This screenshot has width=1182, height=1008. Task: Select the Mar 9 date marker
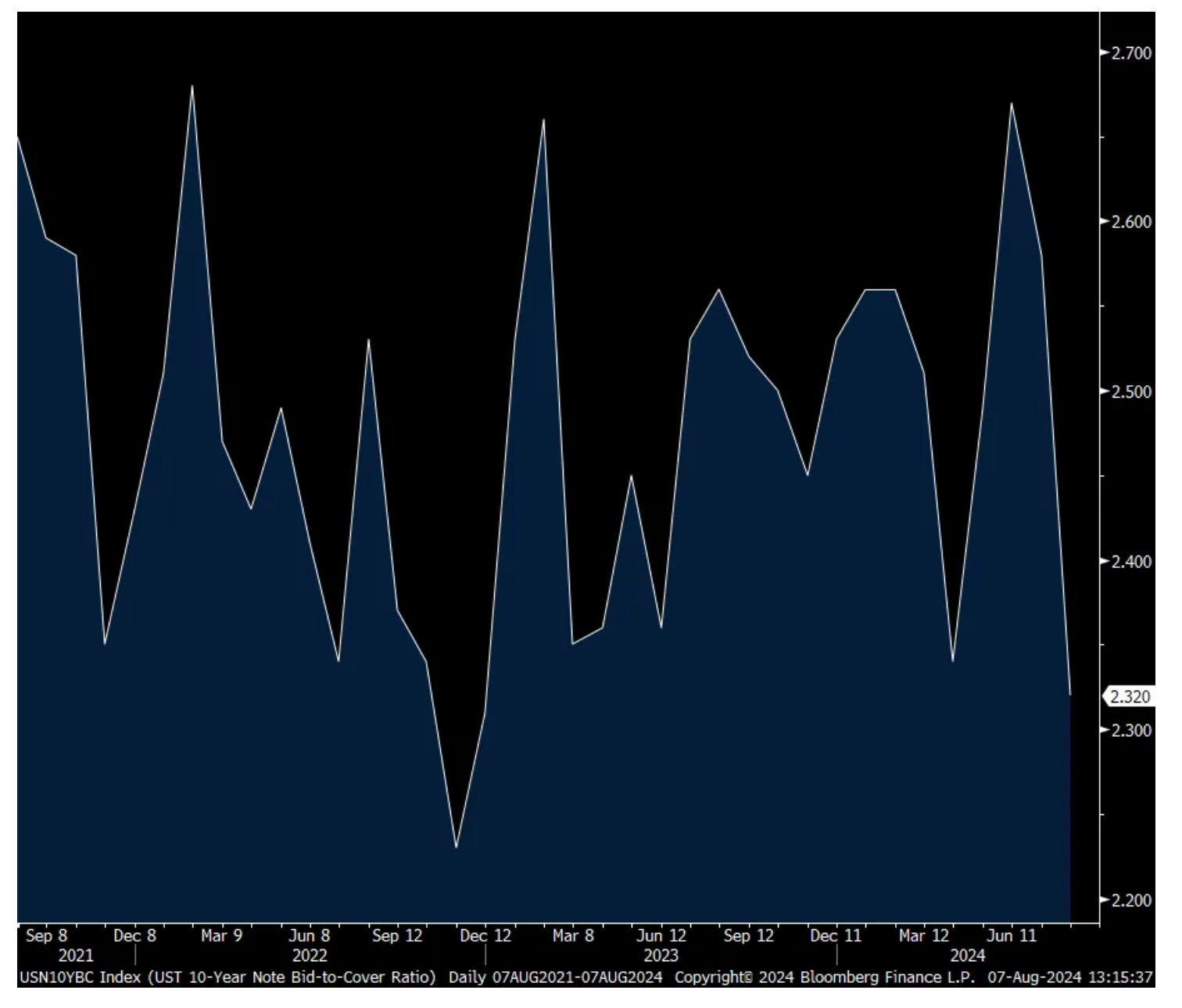(222, 936)
